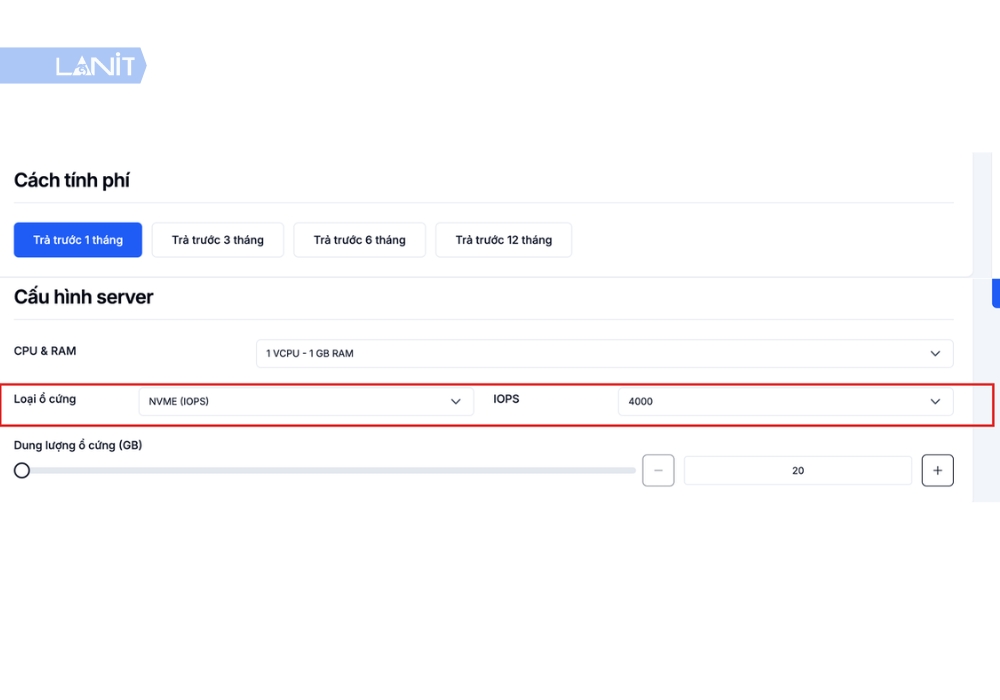Image resolution: width=1000 pixels, height=700 pixels.
Task: Choose Trả trước 3 tháng option
Action: pos(217,240)
